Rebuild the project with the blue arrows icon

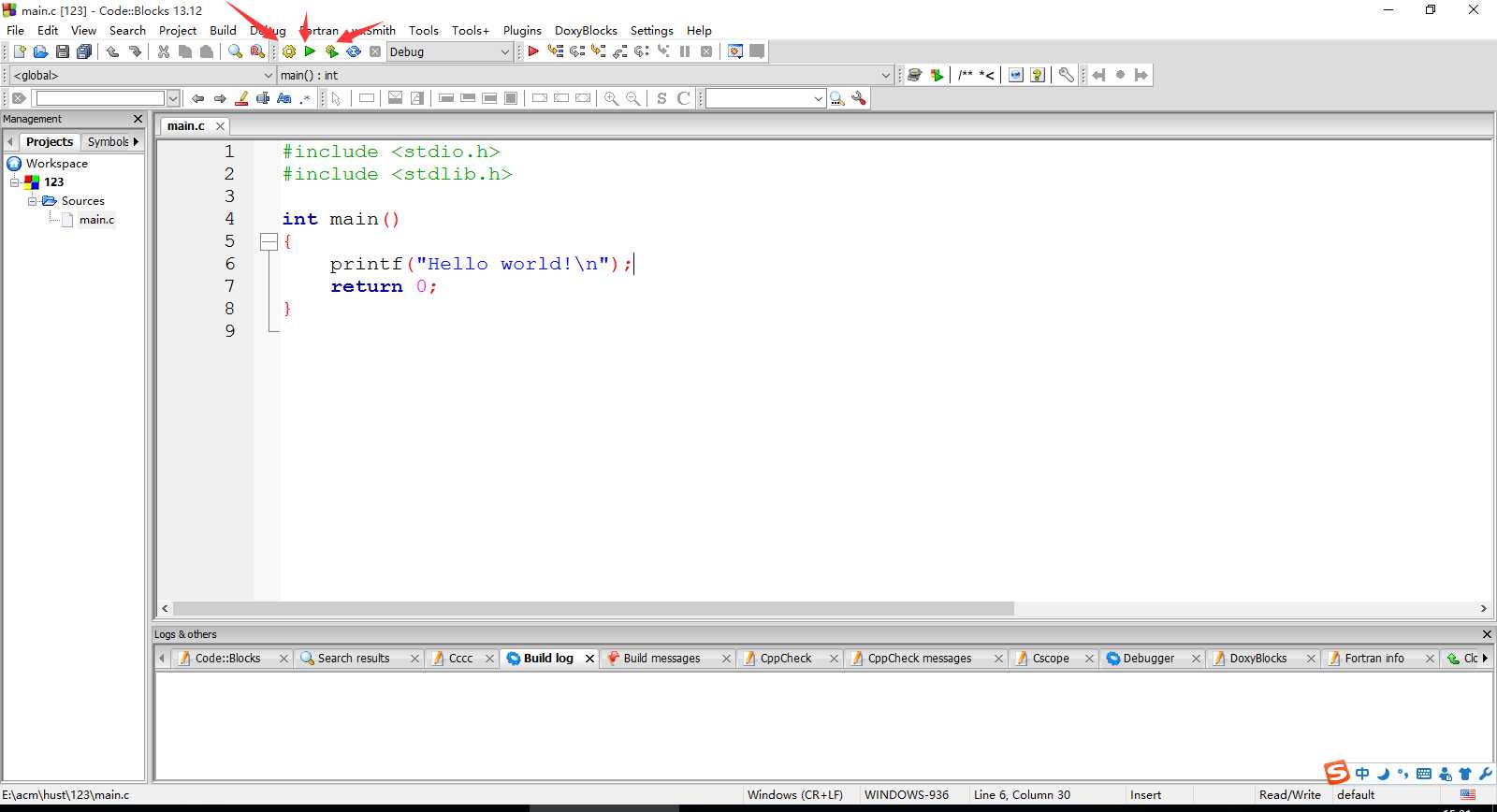pyautogui.click(x=354, y=51)
